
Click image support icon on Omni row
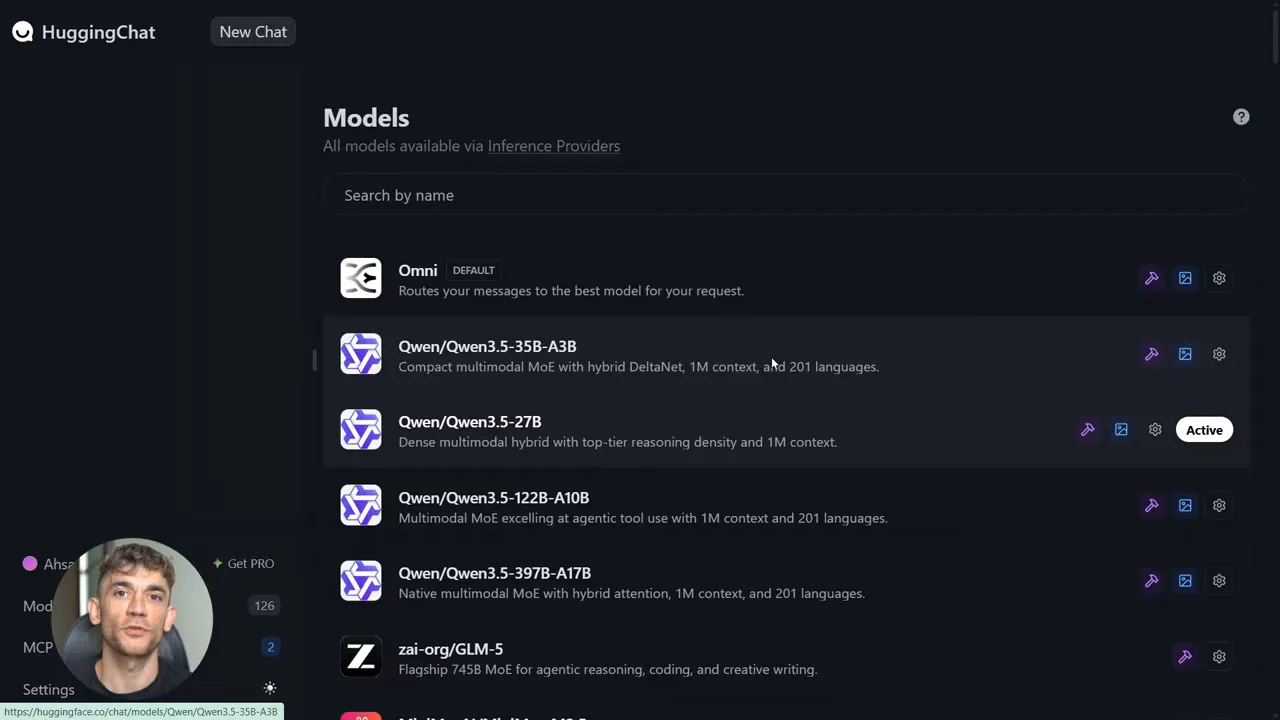click(x=1185, y=278)
